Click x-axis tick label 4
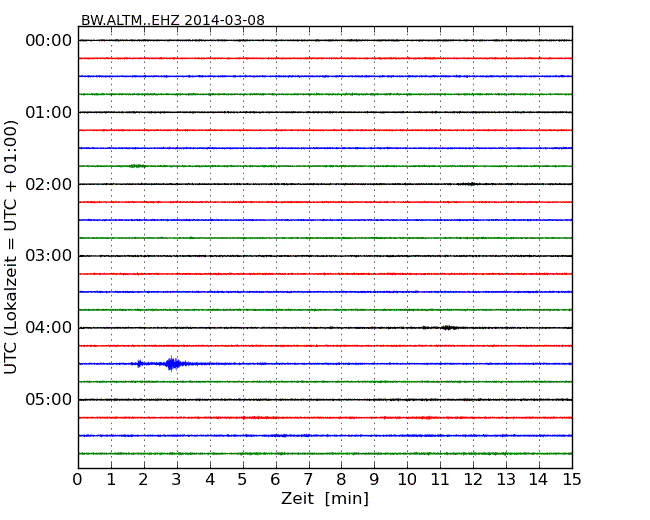The image size is (650, 520). click(x=210, y=479)
